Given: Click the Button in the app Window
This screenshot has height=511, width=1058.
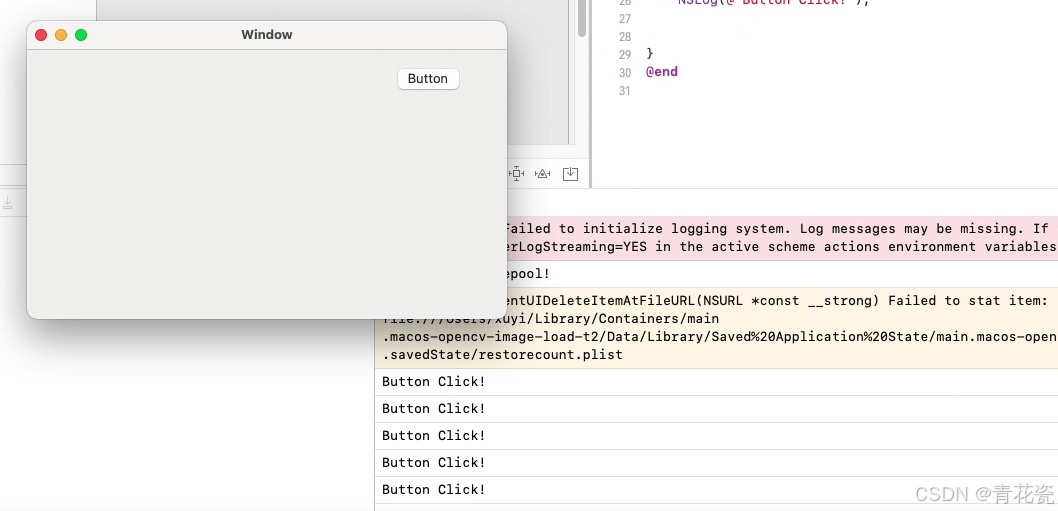Looking at the screenshot, I should [428, 79].
